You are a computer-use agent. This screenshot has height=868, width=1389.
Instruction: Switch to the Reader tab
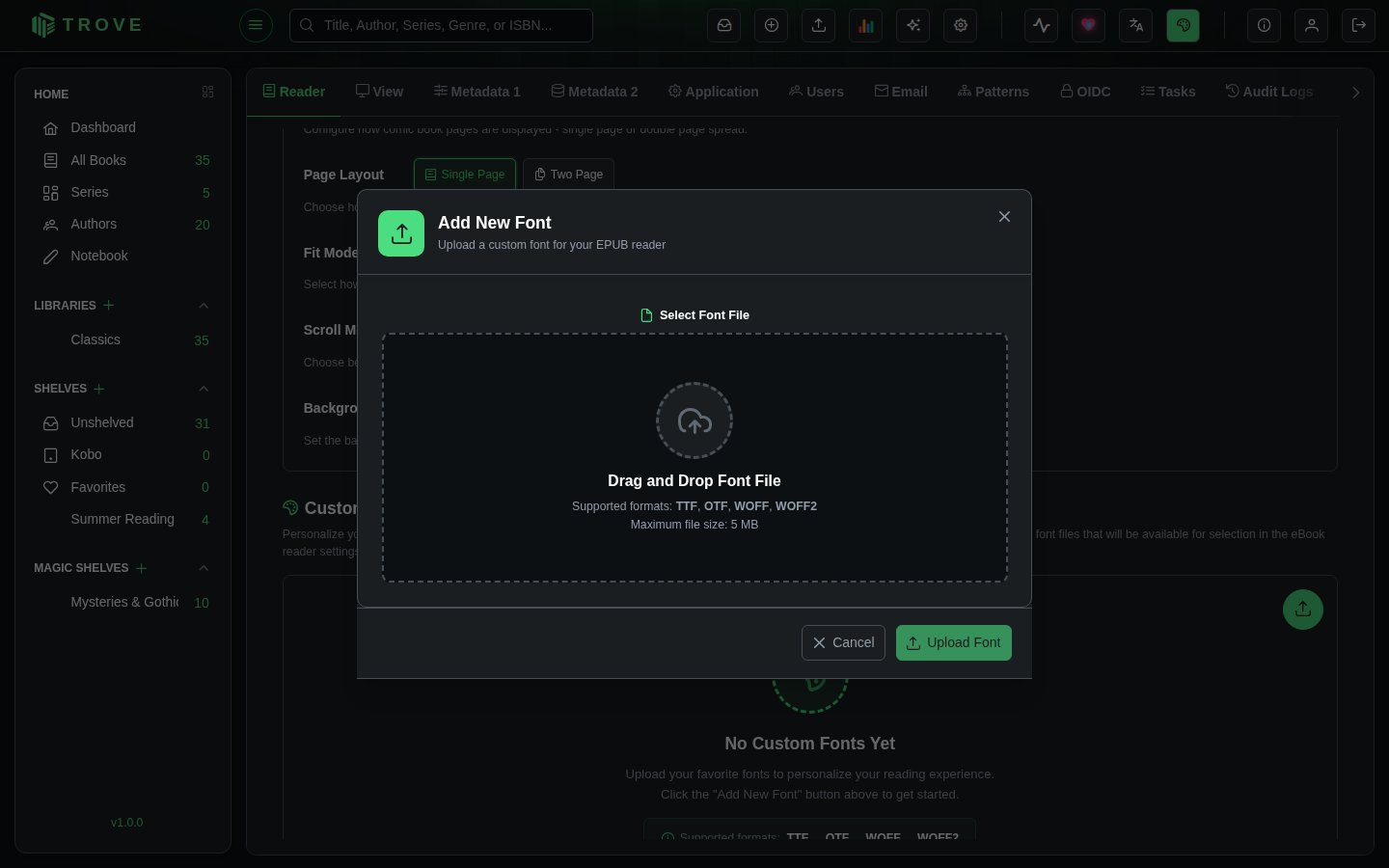pos(293,92)
